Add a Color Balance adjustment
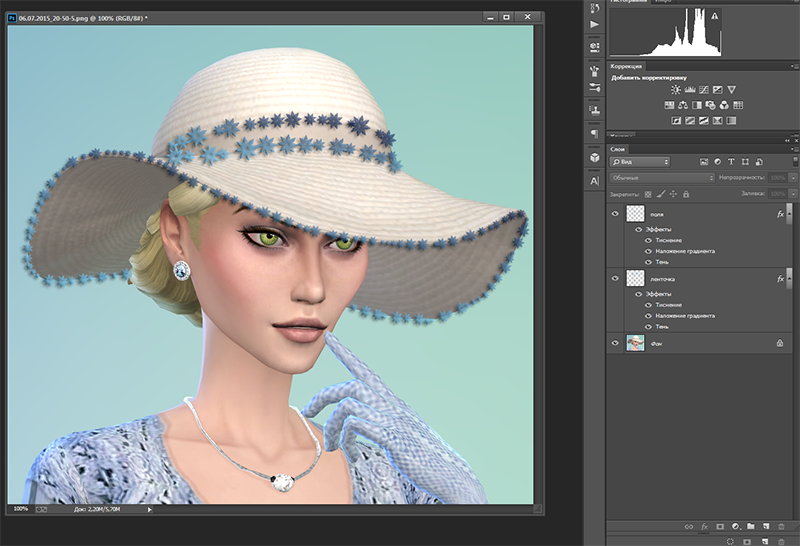The height and width of the screenshot is (546, 800). pyautogui.click(x=683, y=105)
